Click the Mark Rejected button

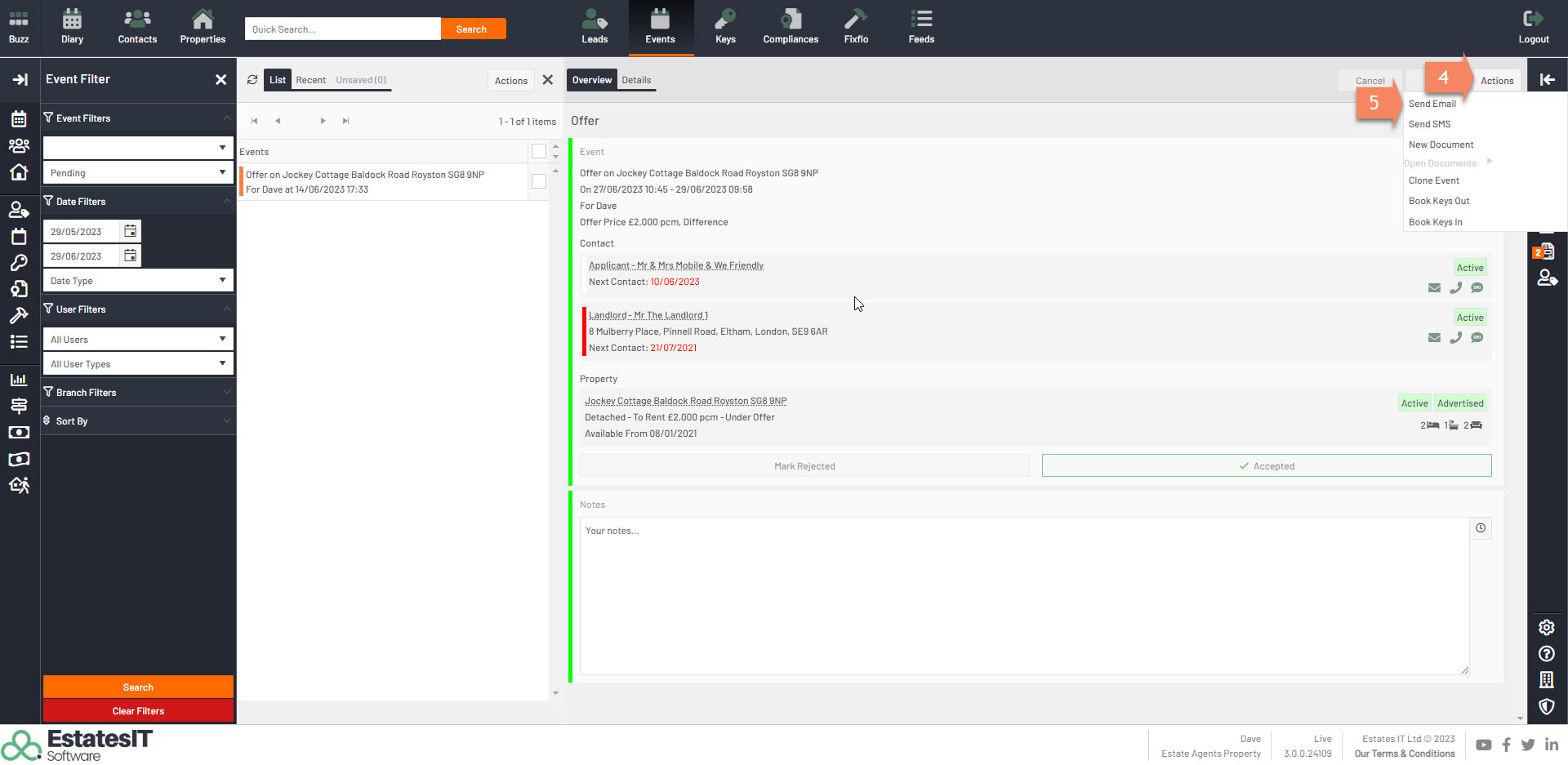tap(804, 466)
